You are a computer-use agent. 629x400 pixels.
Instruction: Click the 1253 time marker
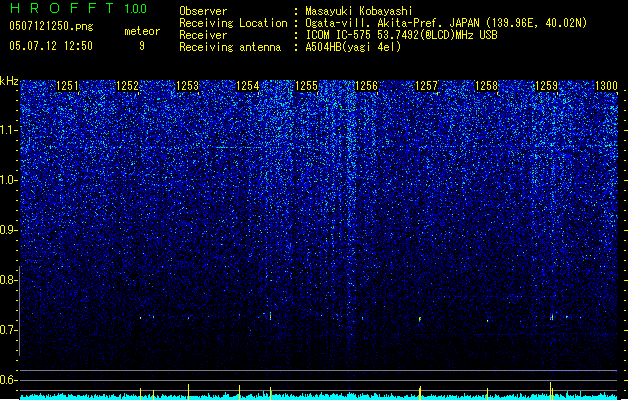click(x=187, y=85)
